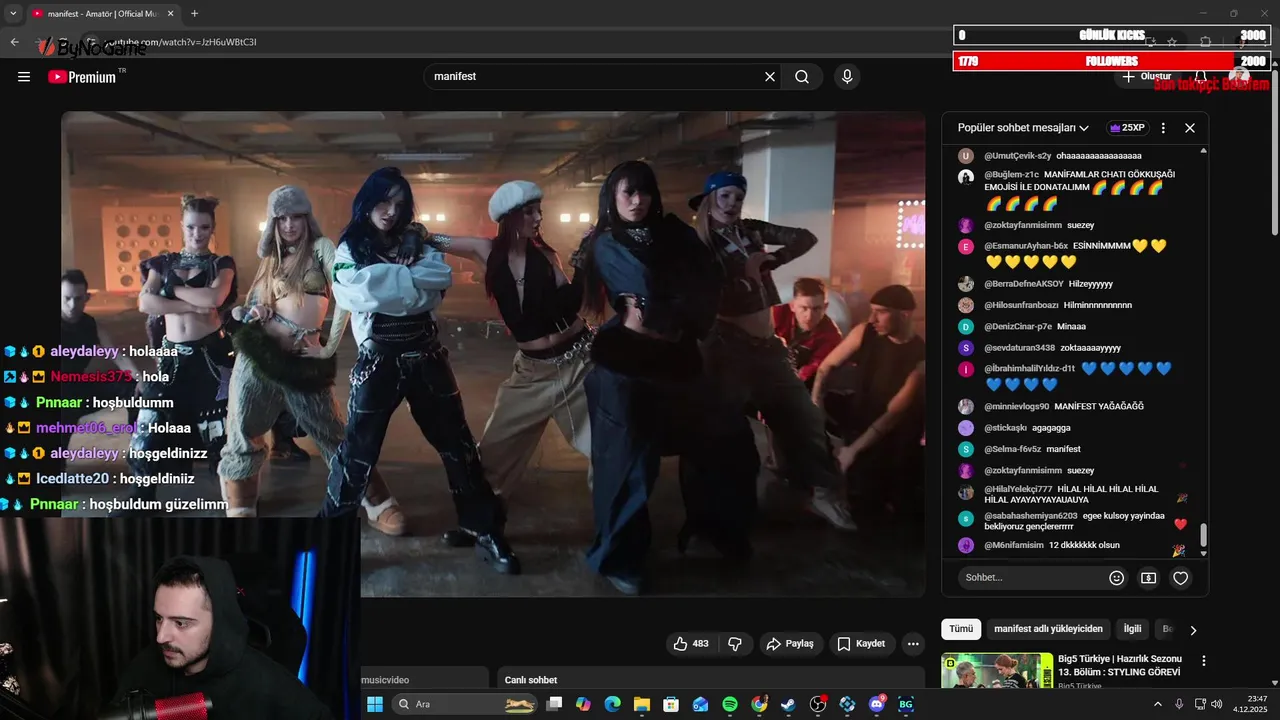Open Discord from the taskbar
The width and height of the screenshot is (1280, 720).
tap(877, 705)
